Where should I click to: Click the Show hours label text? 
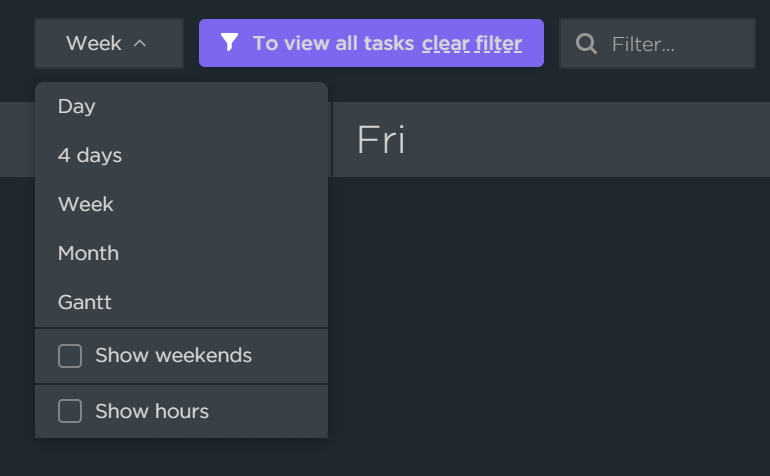click(152, 411)
